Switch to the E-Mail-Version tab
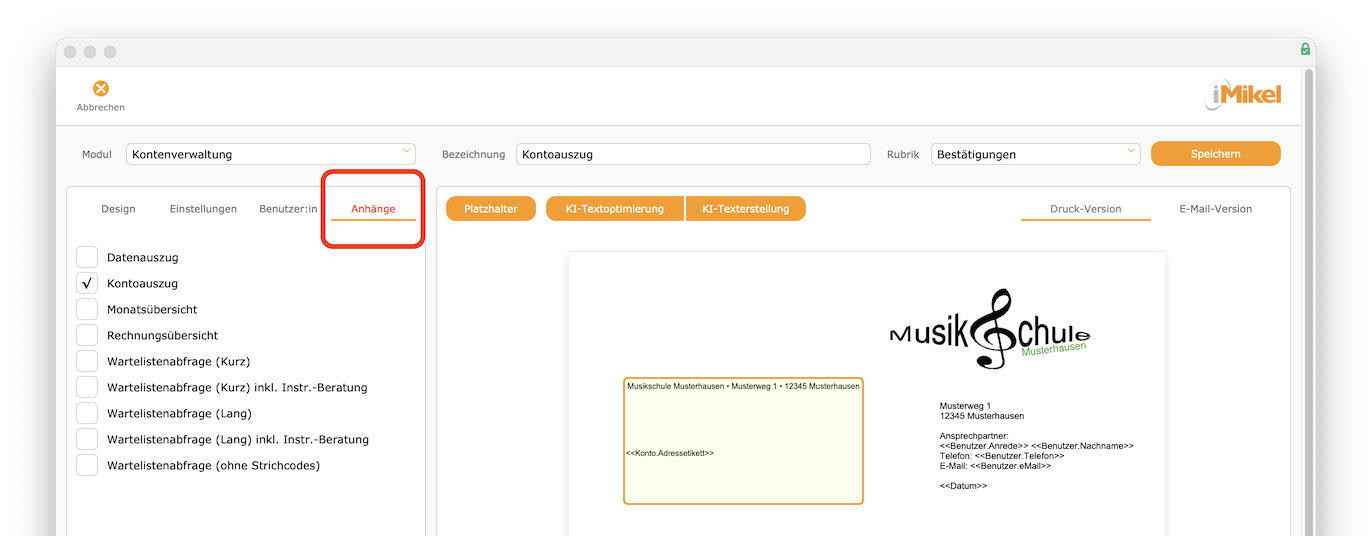The height and width of the screenshot is (536, 1372). pos(1215,209)
